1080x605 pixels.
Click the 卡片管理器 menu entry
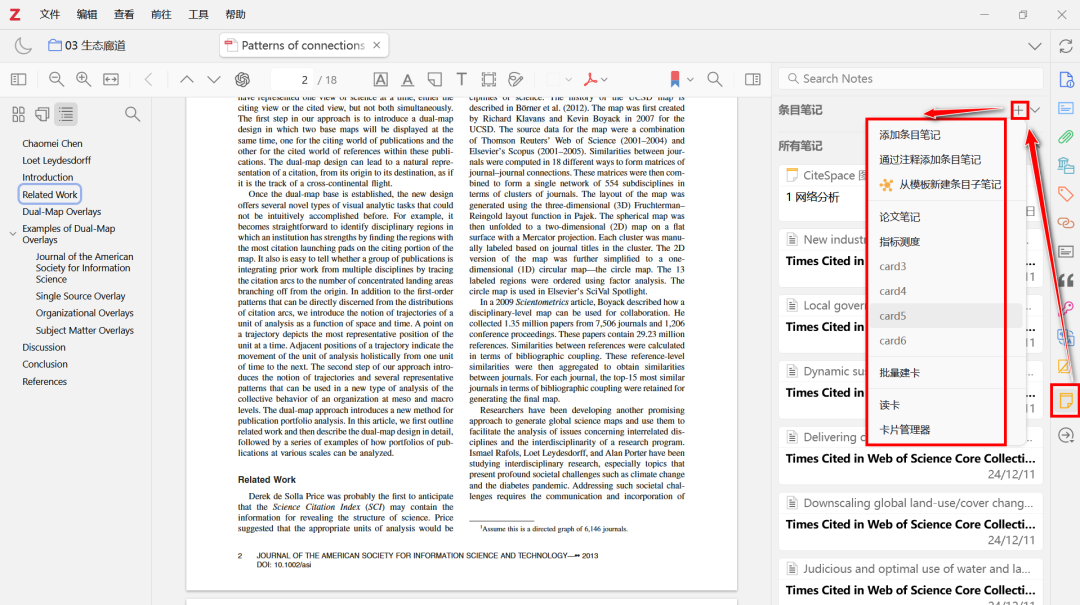tap(905, 429)
